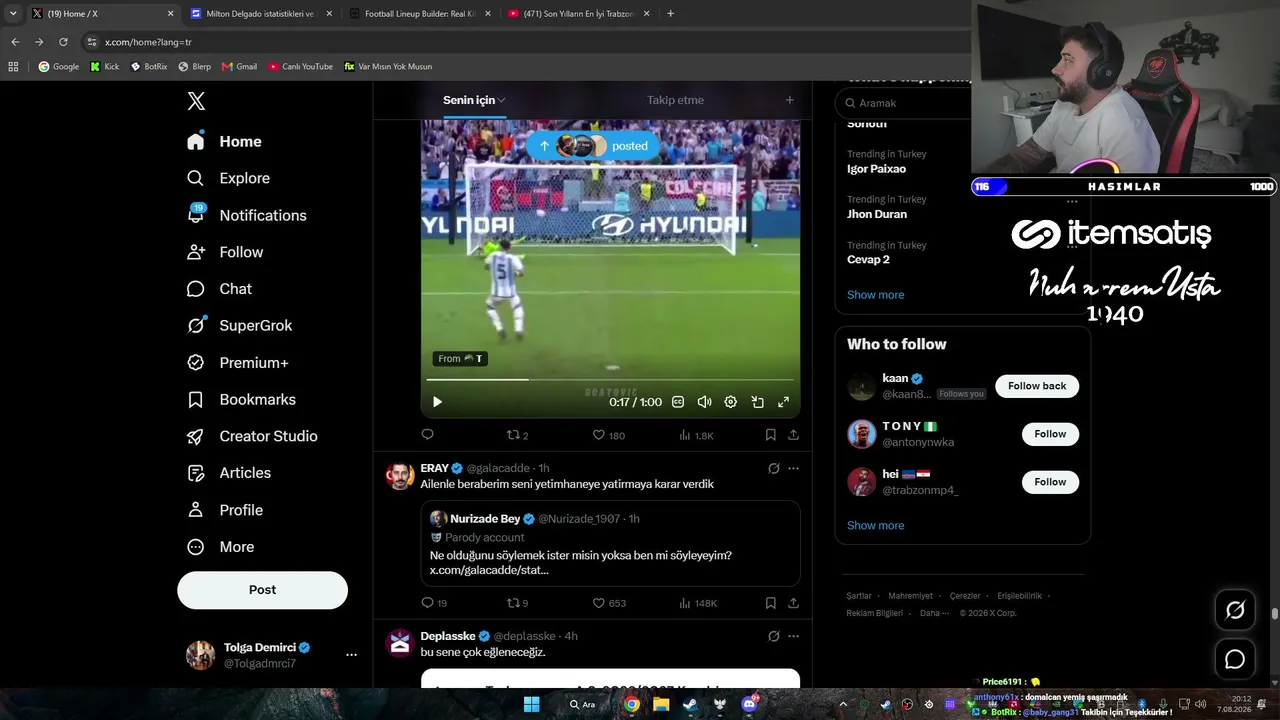The image size is (1280, 720).
Task: Open Bookmarks in the sidebar
Action: [241, 400]
